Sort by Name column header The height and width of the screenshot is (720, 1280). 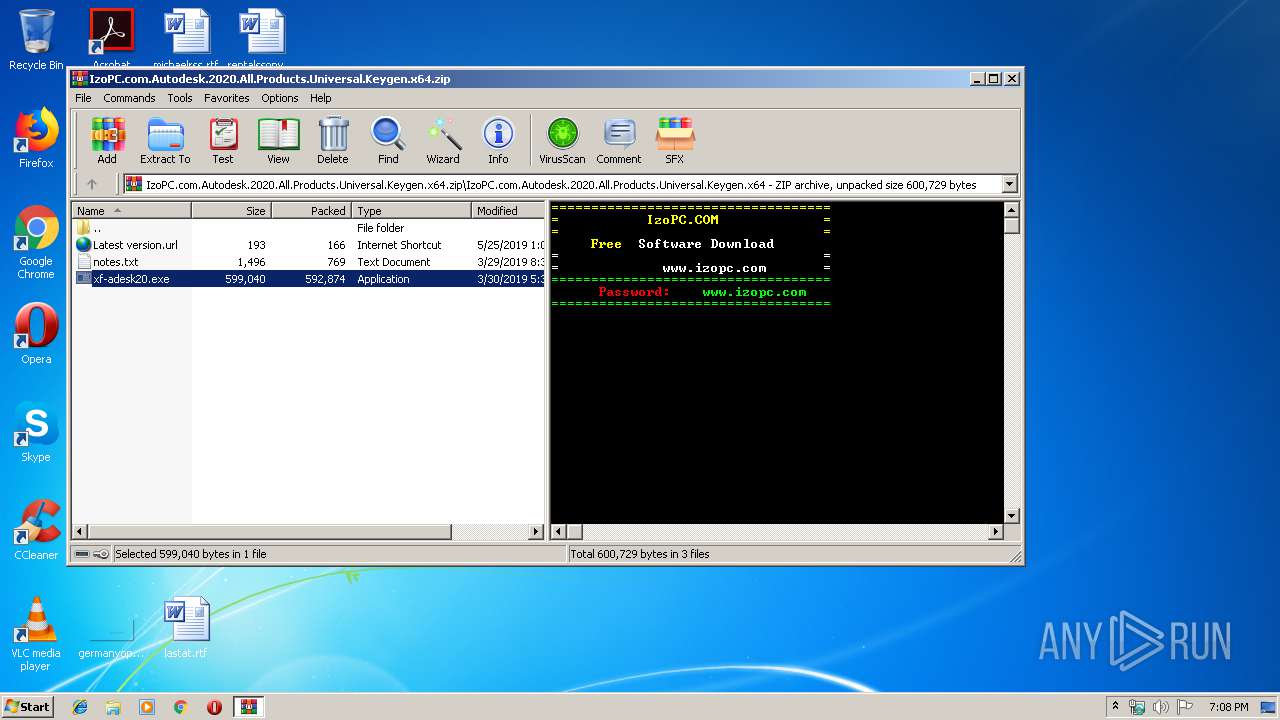pos(131,210)
